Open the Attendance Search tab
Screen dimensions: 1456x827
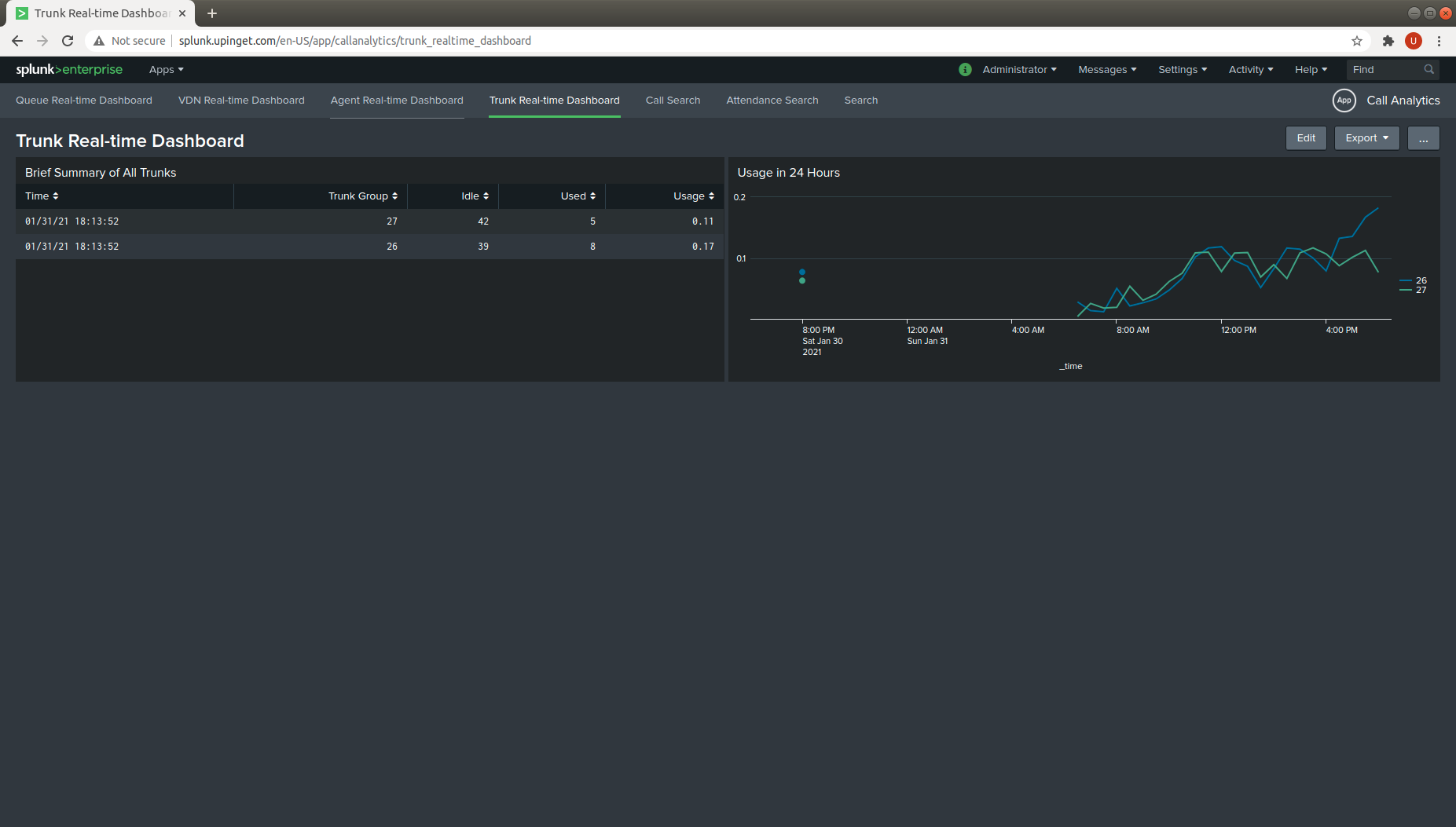pos(772,101)
